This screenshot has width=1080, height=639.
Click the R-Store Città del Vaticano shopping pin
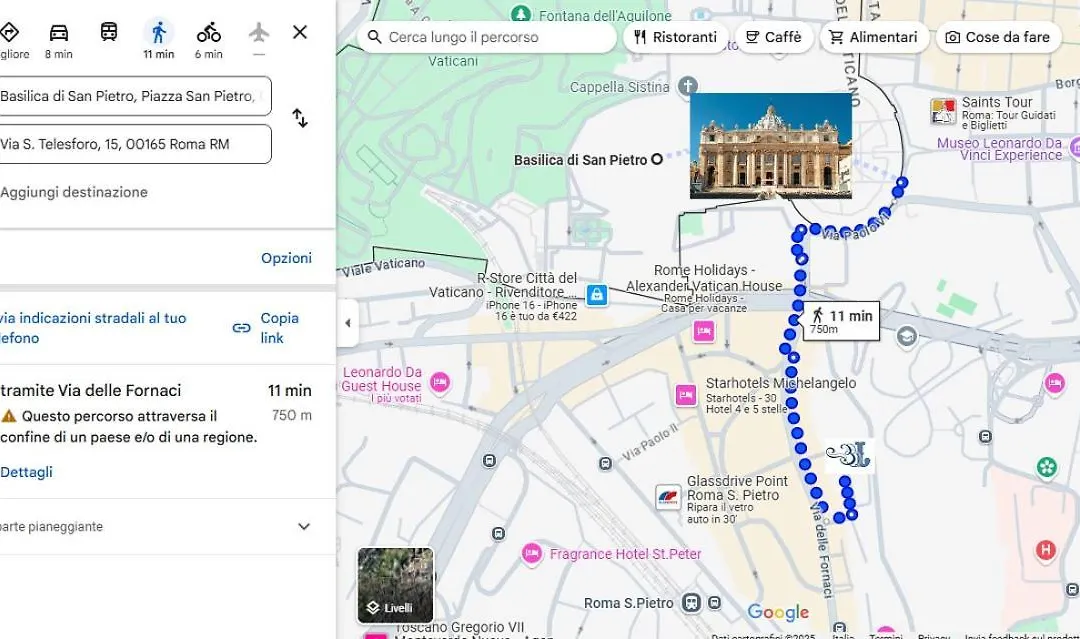[x=596, y=295]
